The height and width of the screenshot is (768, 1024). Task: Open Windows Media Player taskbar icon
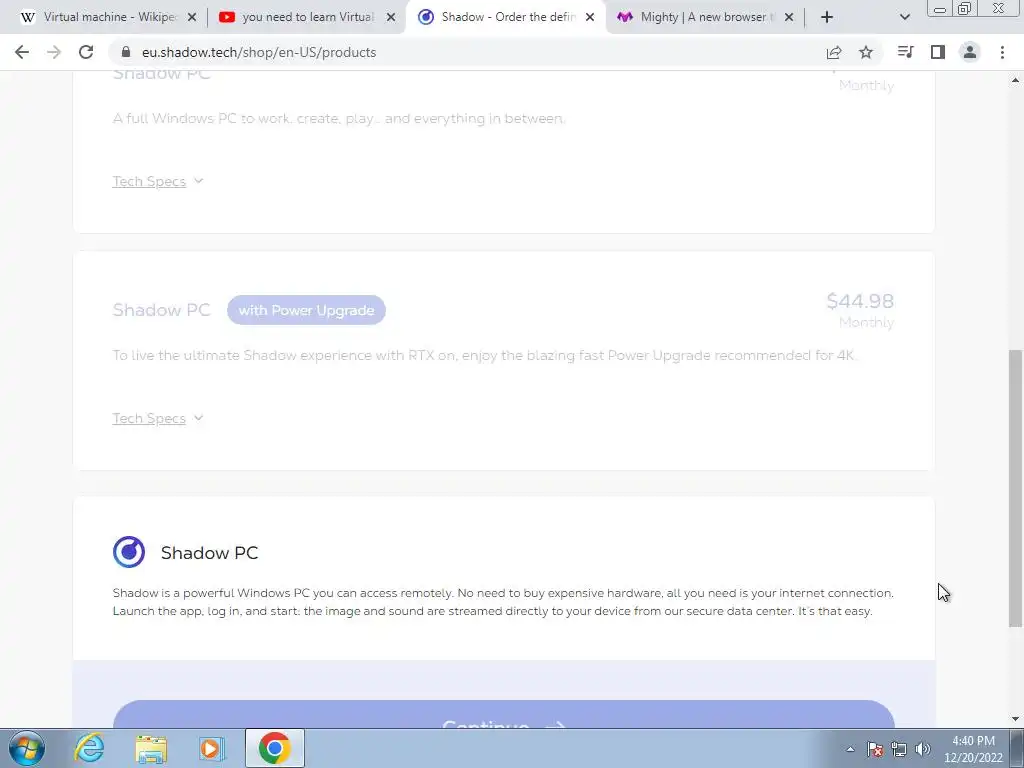click(212, 748)
